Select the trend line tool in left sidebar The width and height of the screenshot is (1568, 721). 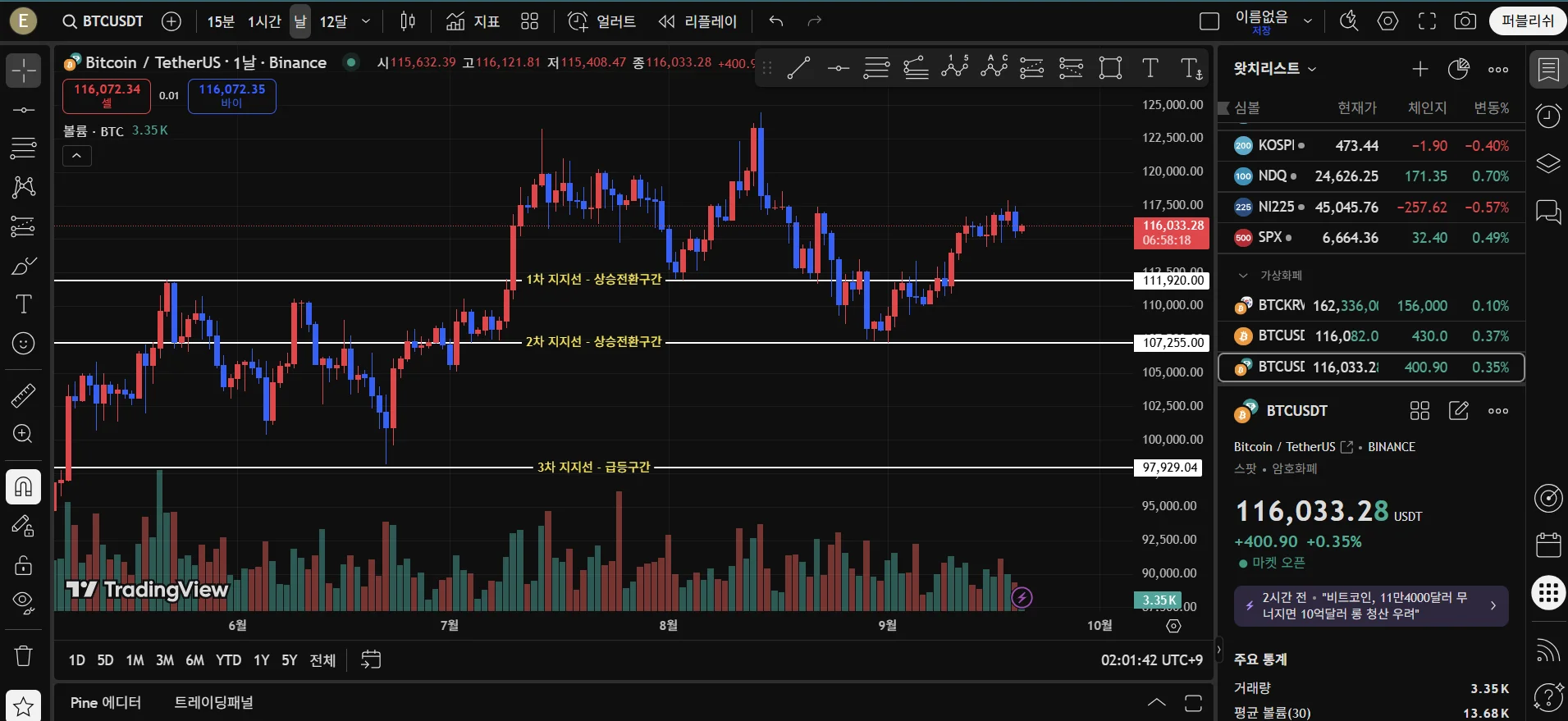(24, 110)
